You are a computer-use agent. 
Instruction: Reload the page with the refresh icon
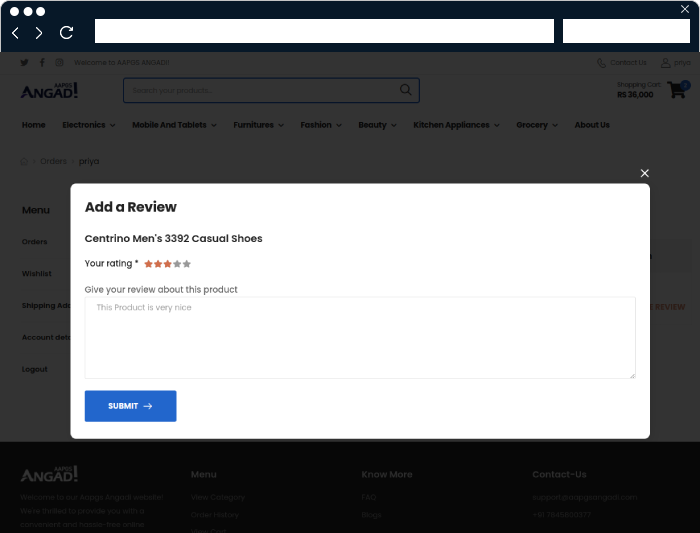pos(66,32)
